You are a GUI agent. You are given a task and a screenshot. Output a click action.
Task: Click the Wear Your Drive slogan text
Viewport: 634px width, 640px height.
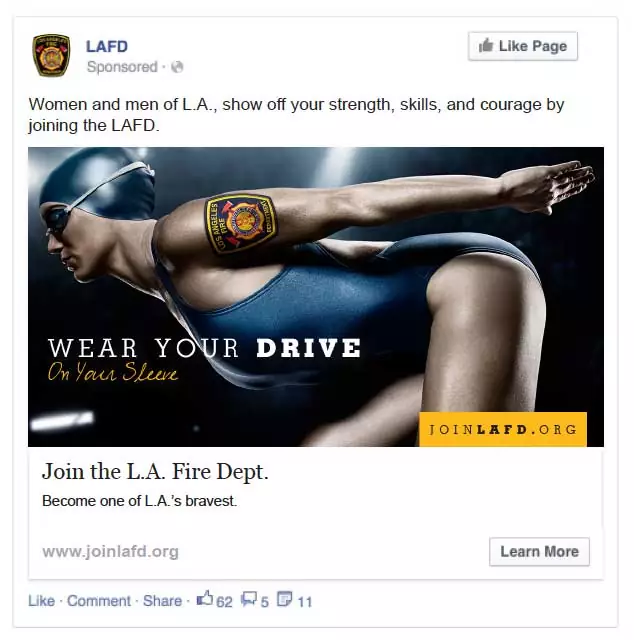204,348
